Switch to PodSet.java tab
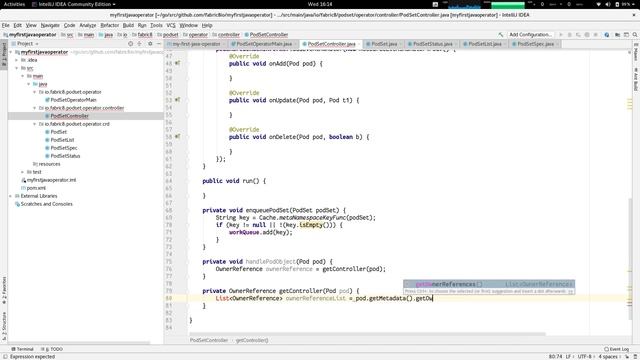The height and width of the screenshot is (360, 640). 383,44
